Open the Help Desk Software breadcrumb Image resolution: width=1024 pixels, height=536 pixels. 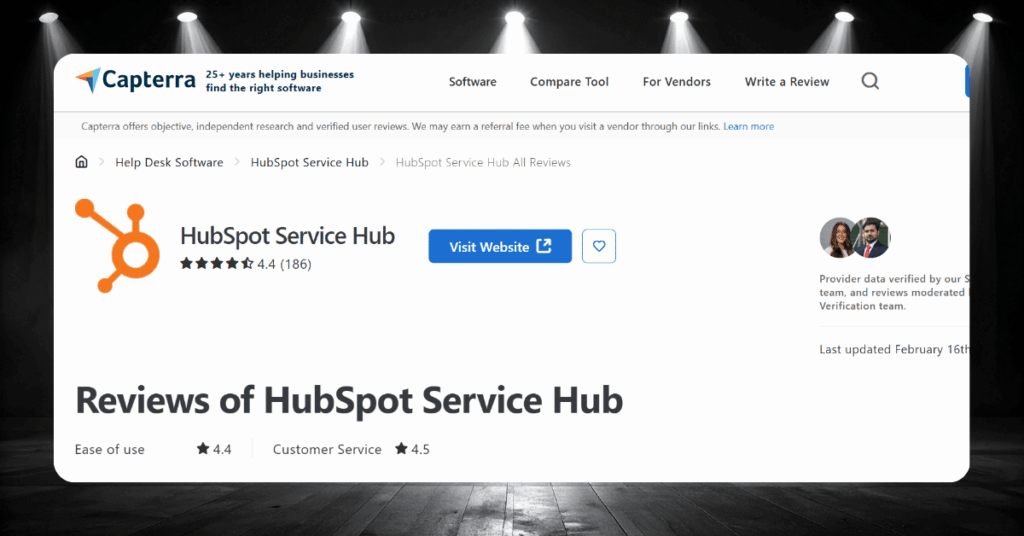click(169, 163)
